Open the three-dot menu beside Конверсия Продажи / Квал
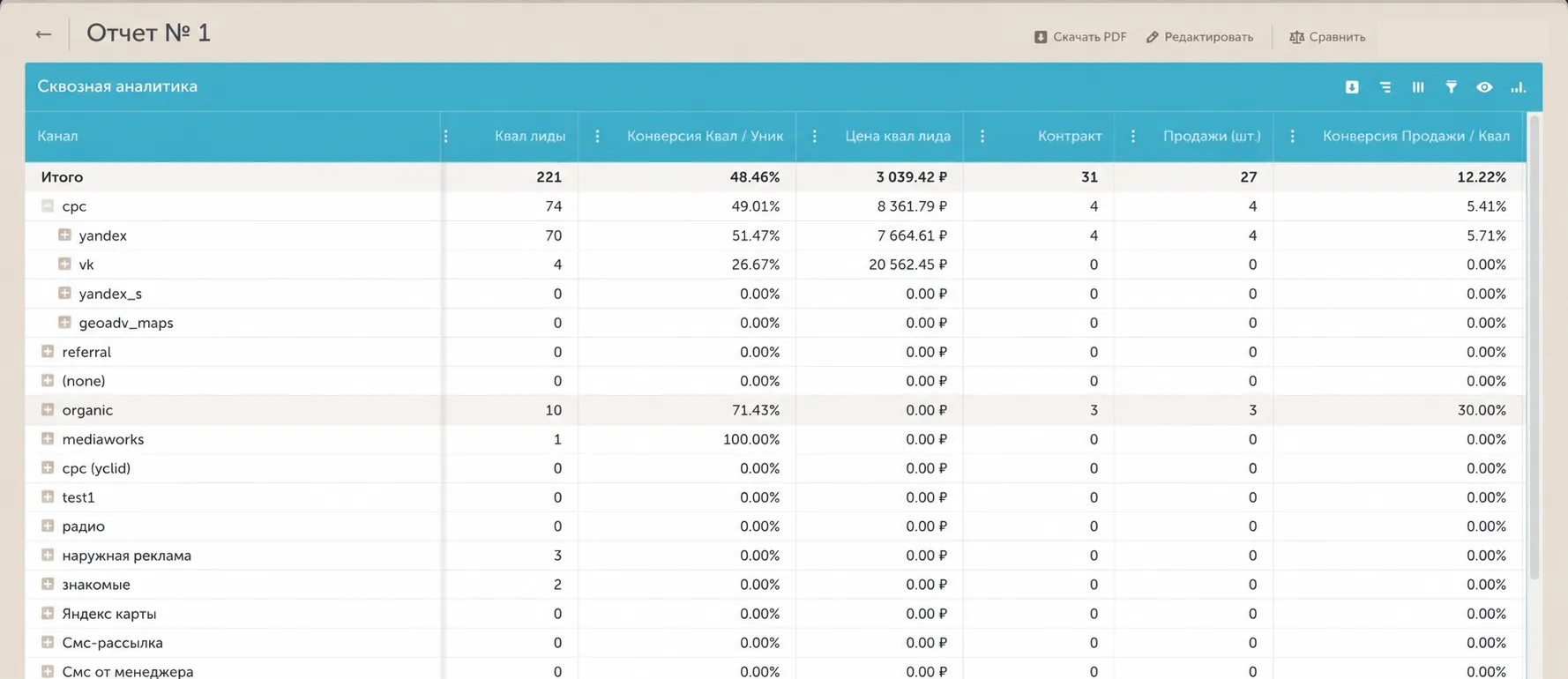This screenshot has width=1568, height=679. coord(1293,136)
